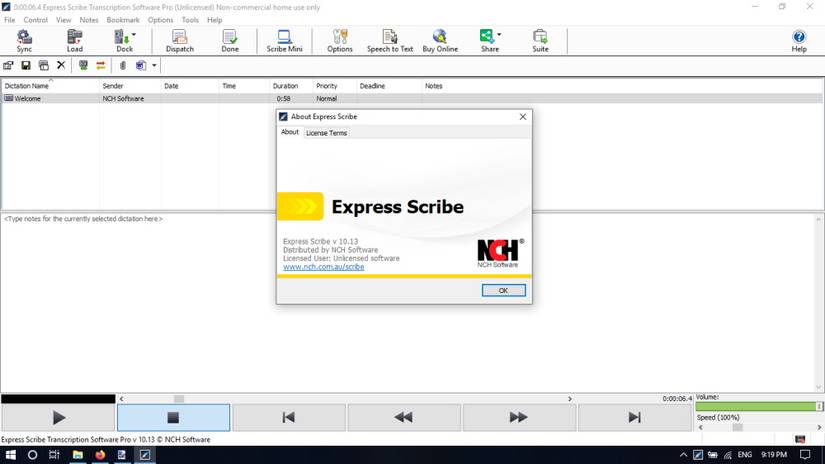This screenshot has width=825, height=464.
Task: Click the Sync toolbar icon
Action: click(24, 41)
